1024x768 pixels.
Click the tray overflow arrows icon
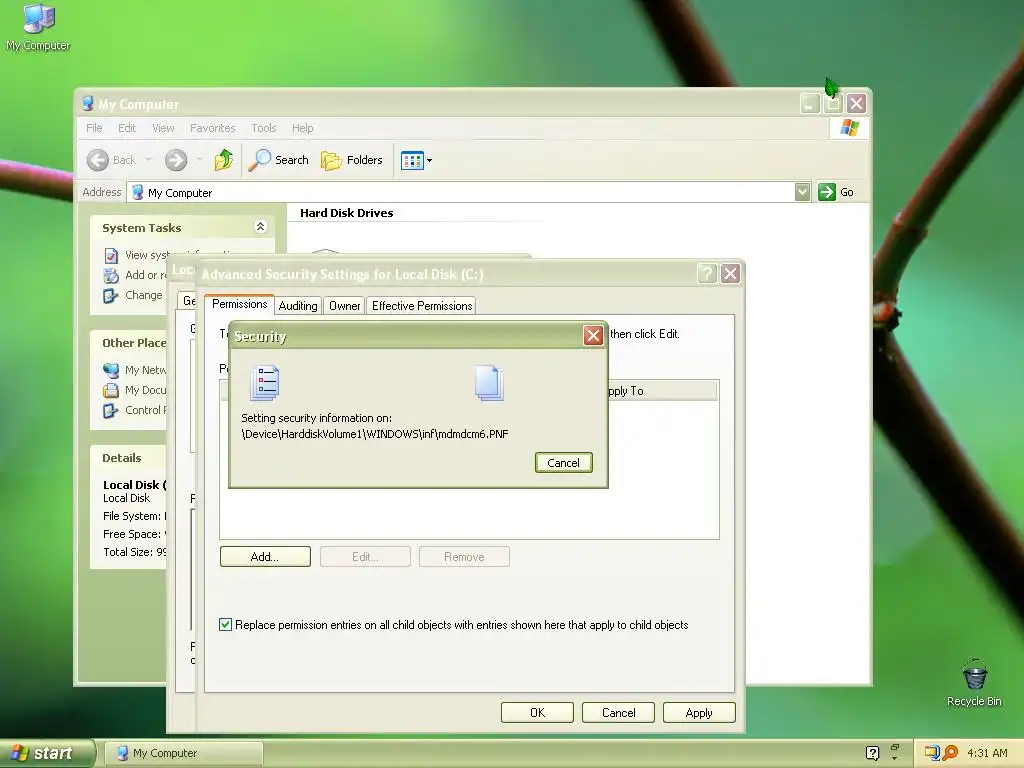(x=895, y=752)
